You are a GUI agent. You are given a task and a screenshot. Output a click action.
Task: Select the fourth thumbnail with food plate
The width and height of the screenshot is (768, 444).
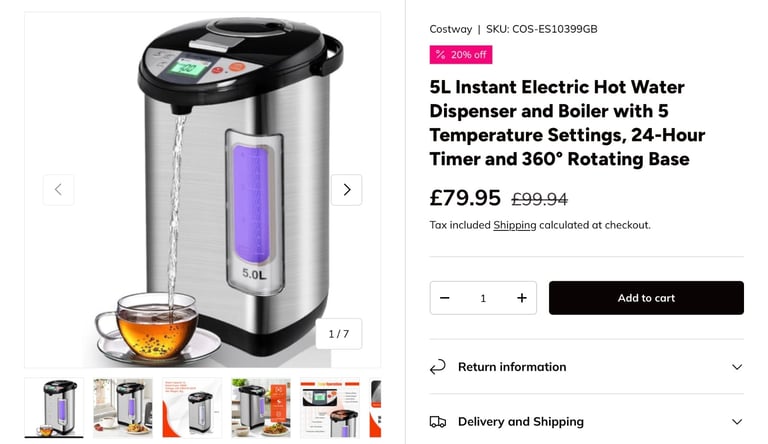pos(261,408)
